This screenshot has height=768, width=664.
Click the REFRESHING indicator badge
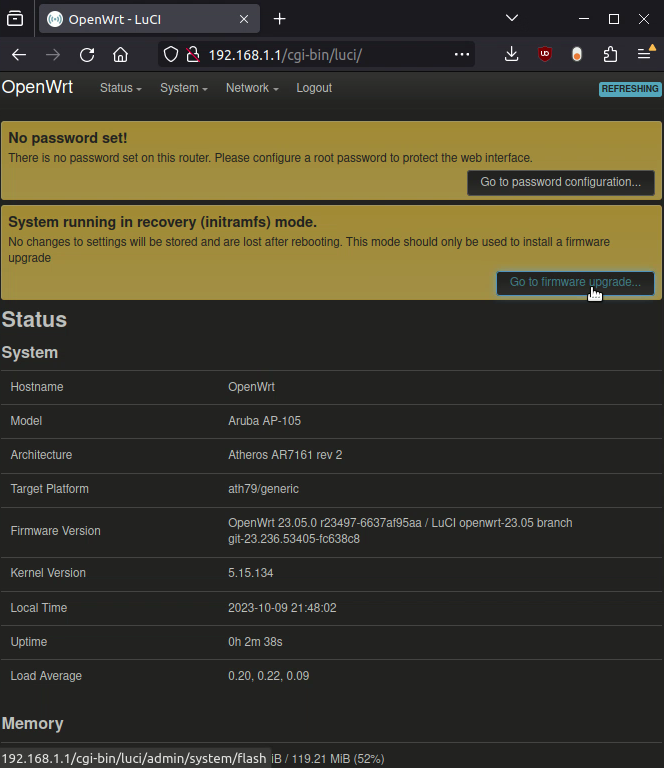(x=630, y=89)
